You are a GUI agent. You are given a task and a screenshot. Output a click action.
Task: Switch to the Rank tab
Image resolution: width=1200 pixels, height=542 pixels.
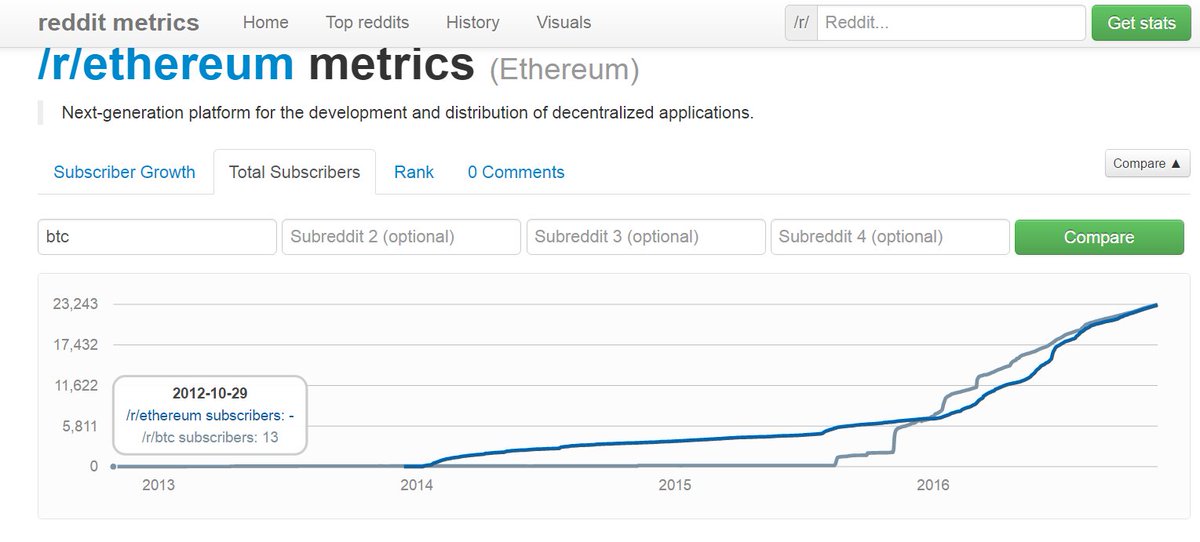click(x=414, y=172)
